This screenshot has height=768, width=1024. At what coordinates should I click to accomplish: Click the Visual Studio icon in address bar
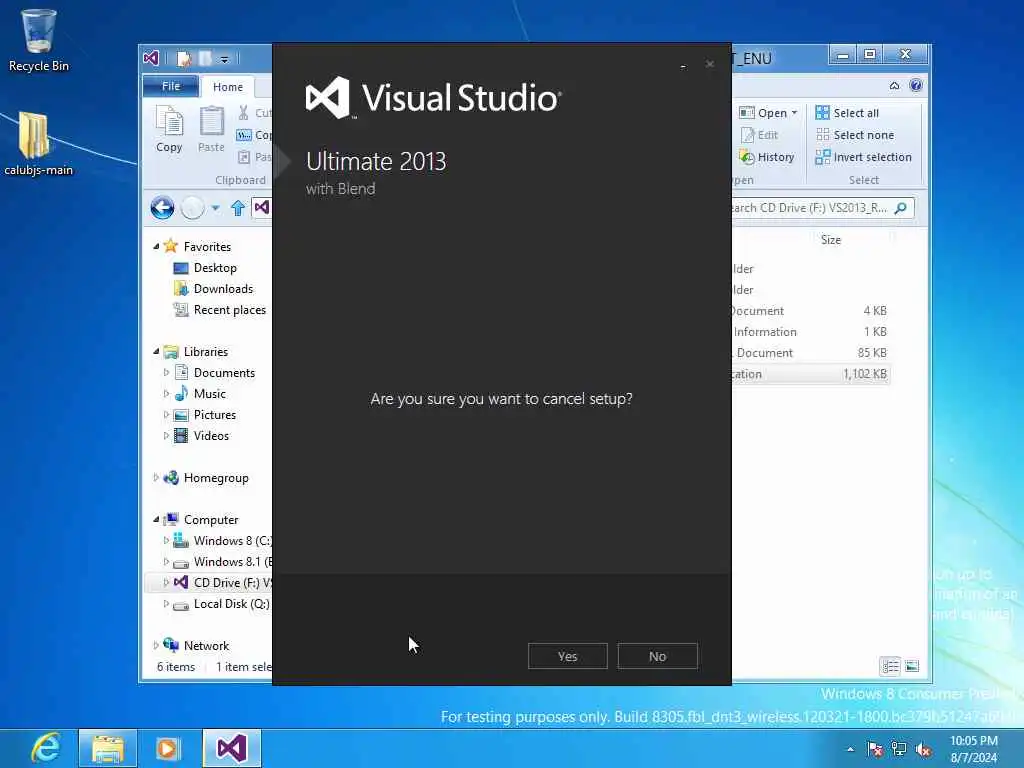coord(262,208)
